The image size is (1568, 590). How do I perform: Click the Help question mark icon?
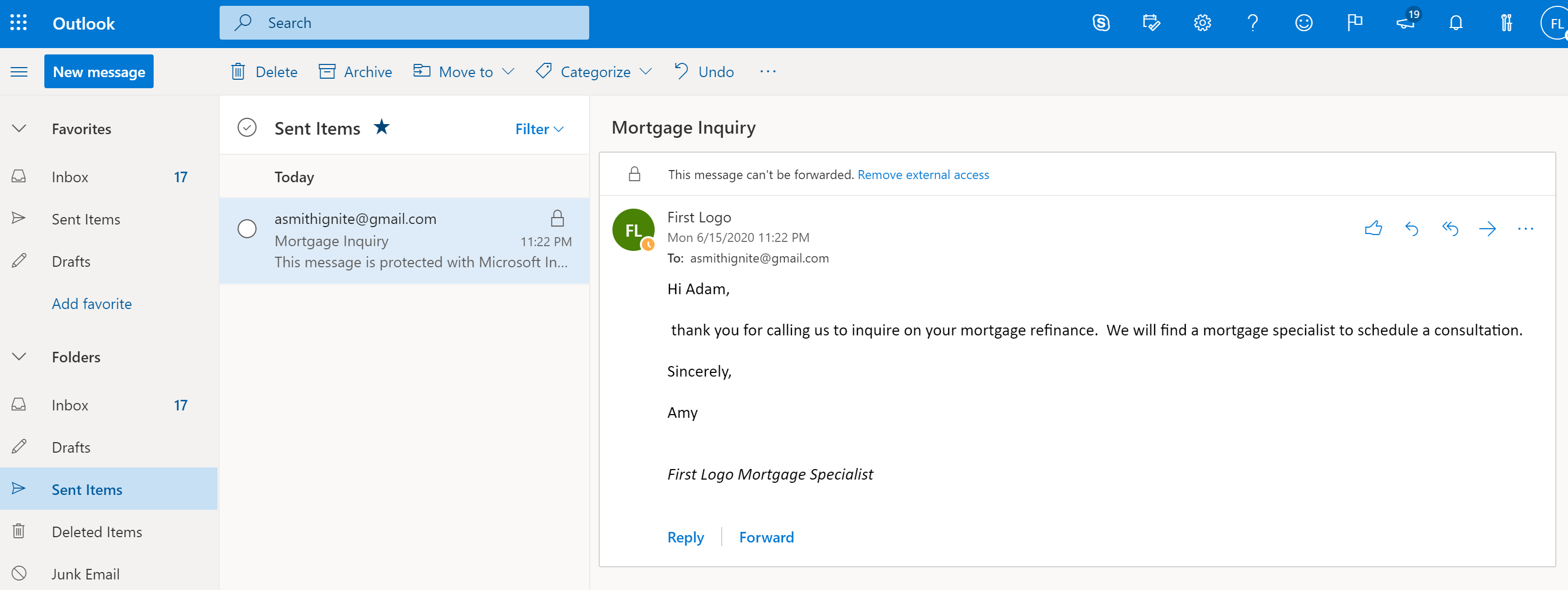[x=1254, y=22]
